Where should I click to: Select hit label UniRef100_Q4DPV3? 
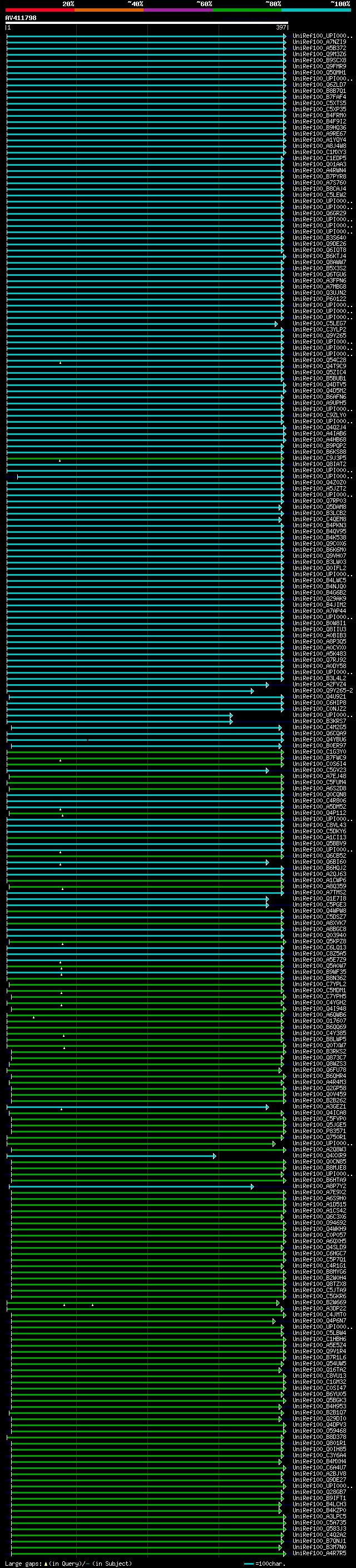click(x=319, y=1424)
